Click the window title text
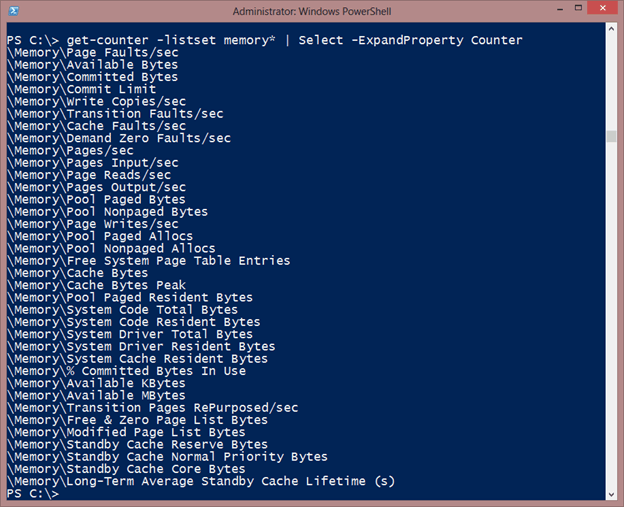 (312, 11)
